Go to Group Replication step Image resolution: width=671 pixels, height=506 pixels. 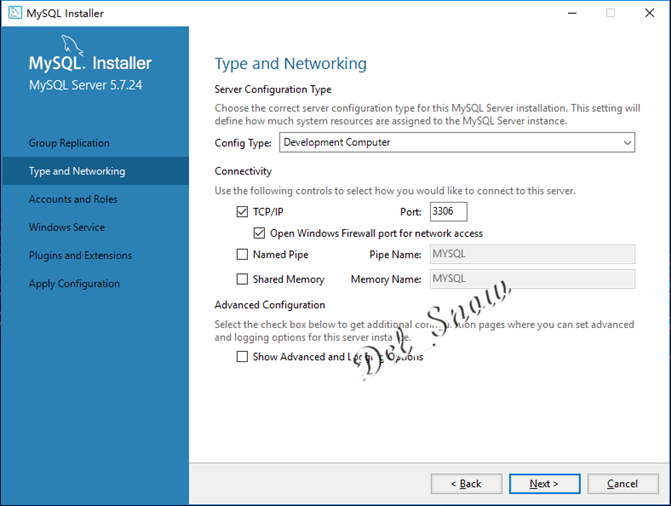coord(69,143)
